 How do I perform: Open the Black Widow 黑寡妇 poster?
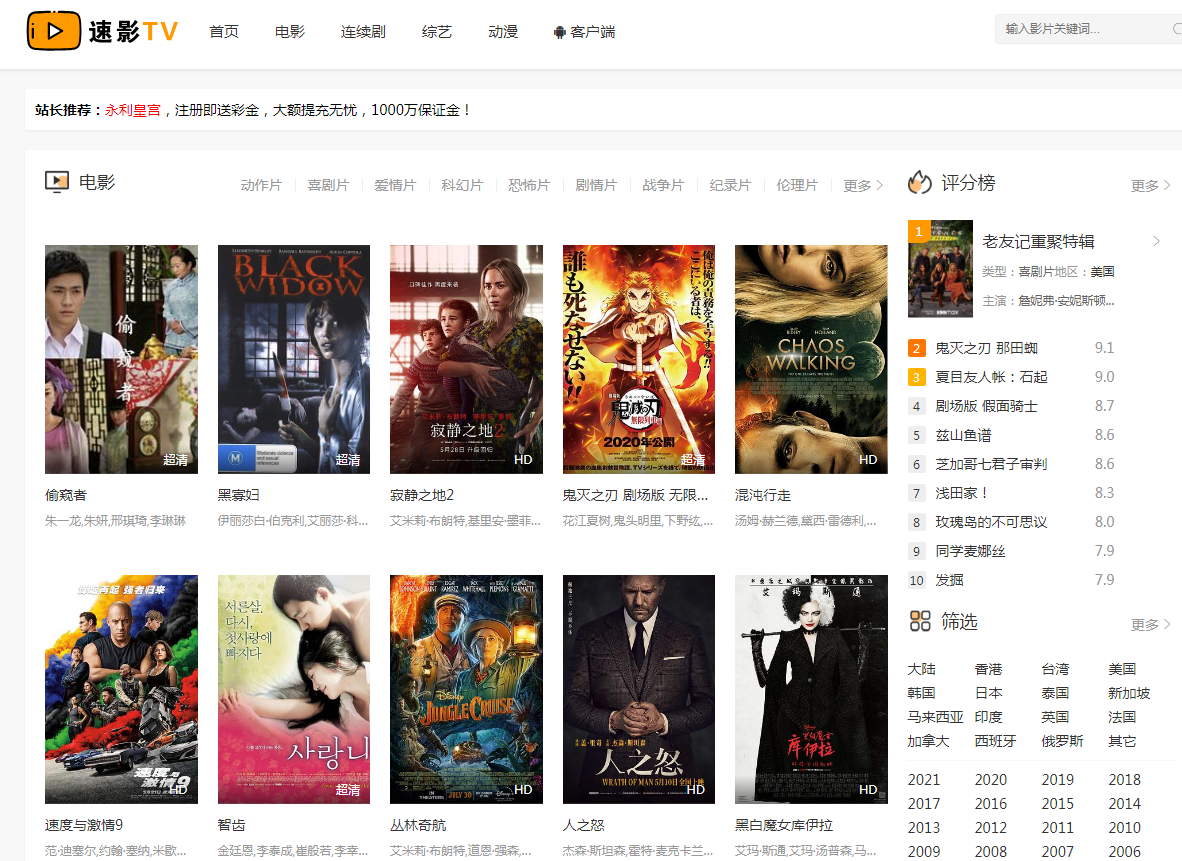294,359
